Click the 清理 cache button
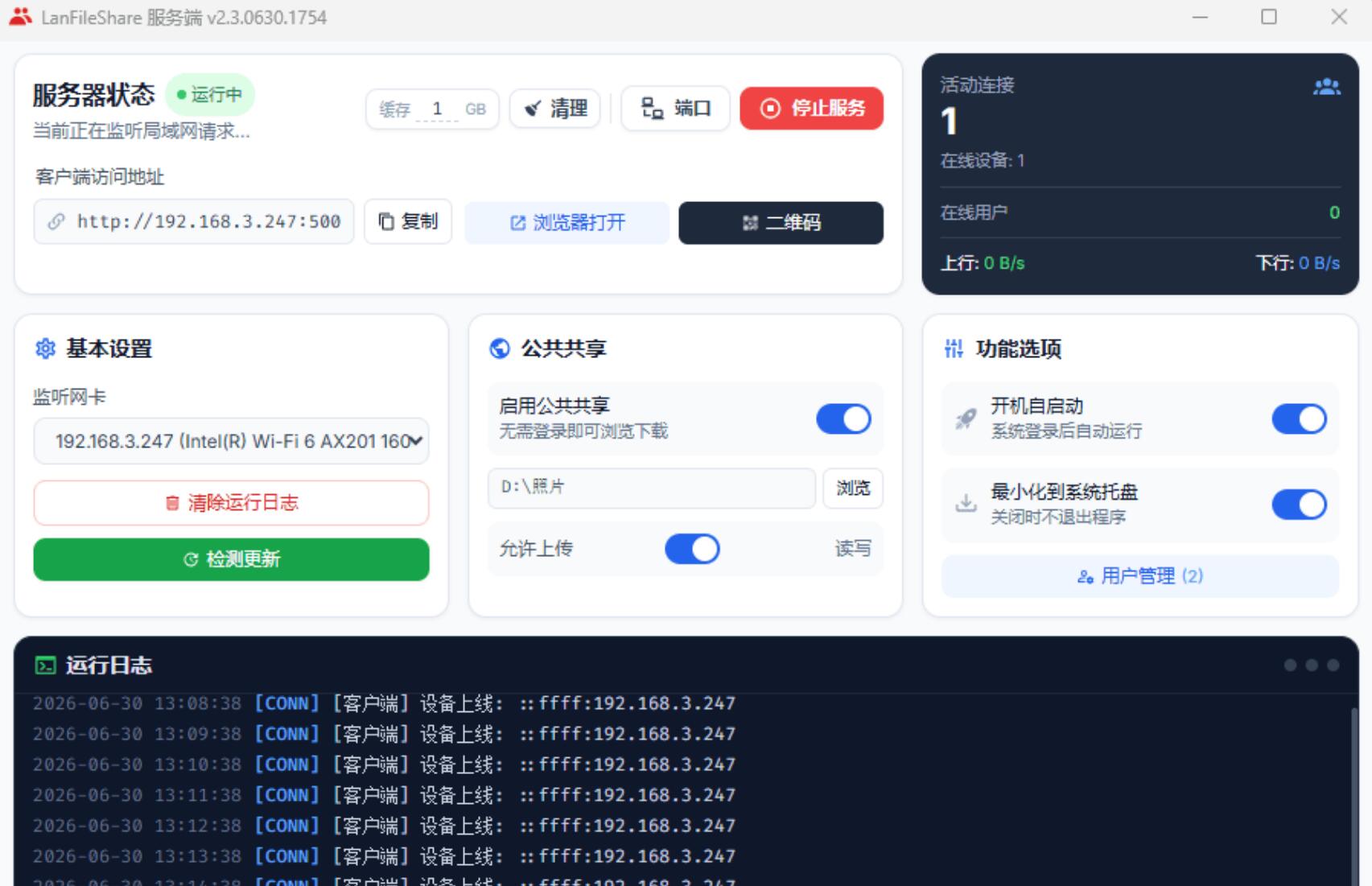This screenshot has width=1372, height=886. [555, 109]
